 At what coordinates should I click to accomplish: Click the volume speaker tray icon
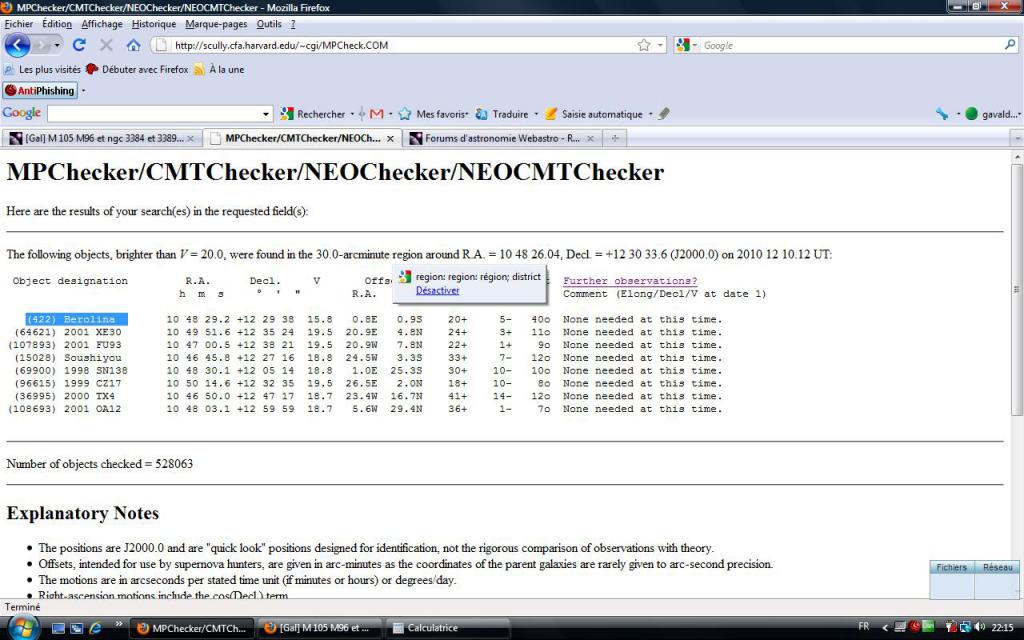pyautogui.click(x=980, y=627)
